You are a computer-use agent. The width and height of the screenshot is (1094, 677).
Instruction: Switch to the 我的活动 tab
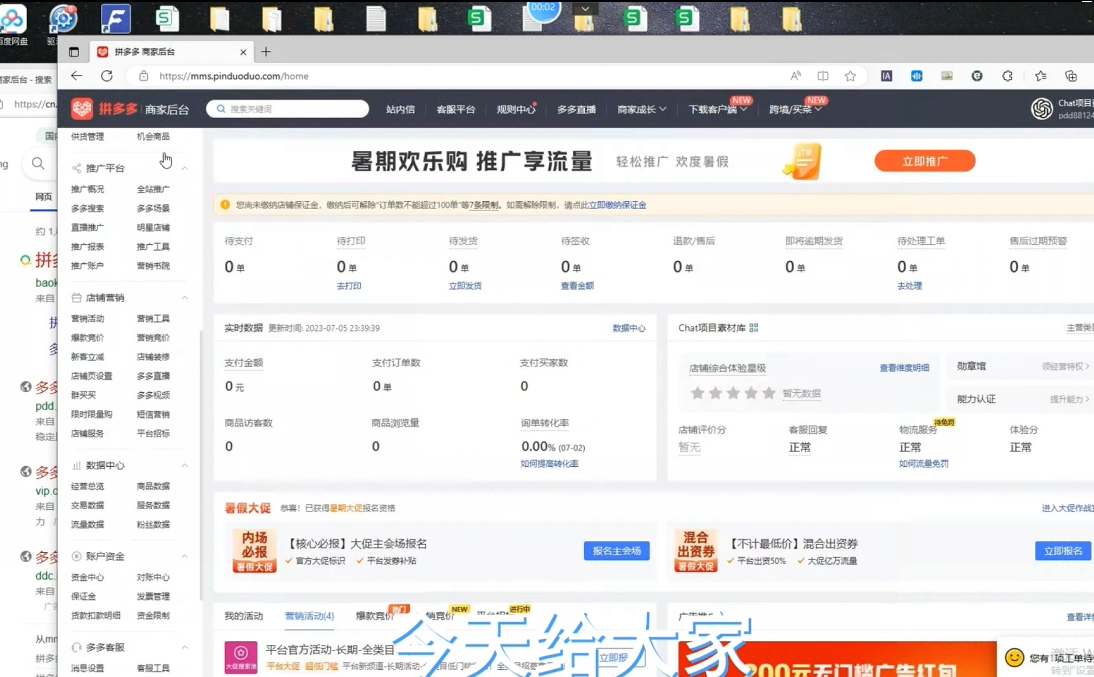(x=243, y=616)
